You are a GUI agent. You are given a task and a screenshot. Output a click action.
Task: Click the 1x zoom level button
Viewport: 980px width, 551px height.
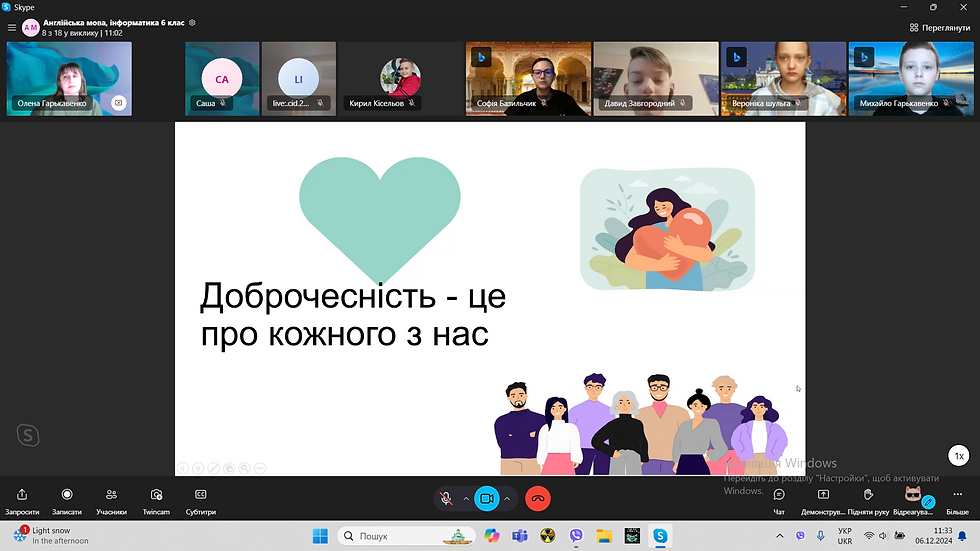pyautogui.click(x=959, y=456)
